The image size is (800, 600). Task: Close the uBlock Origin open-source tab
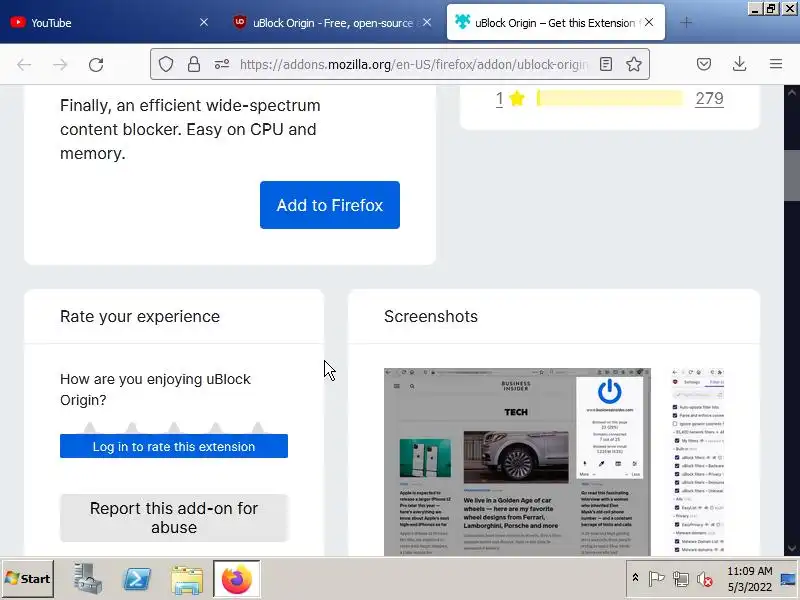[427, 22]
